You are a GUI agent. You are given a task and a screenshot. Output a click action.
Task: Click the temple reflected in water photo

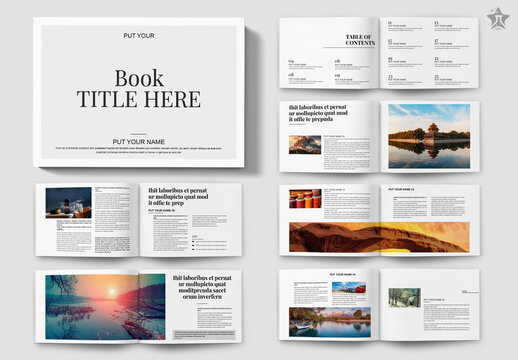(429, 136)
